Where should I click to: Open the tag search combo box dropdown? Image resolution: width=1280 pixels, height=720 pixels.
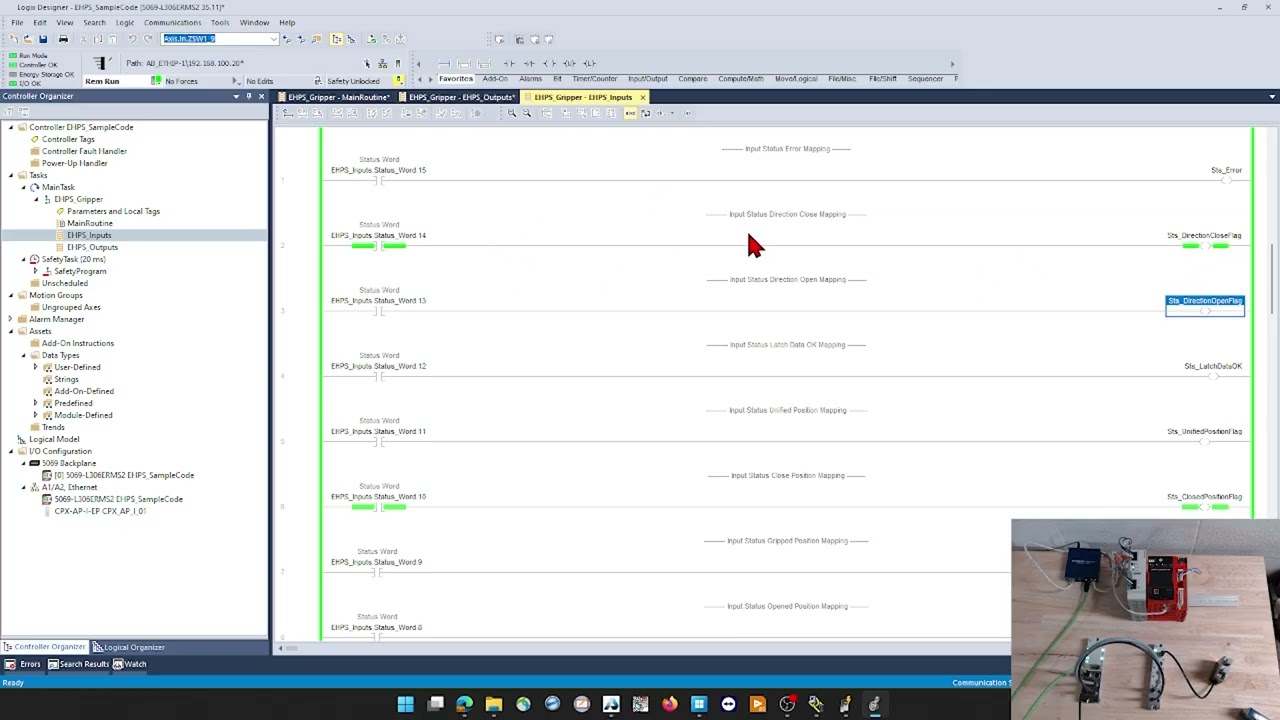[274, 39]
